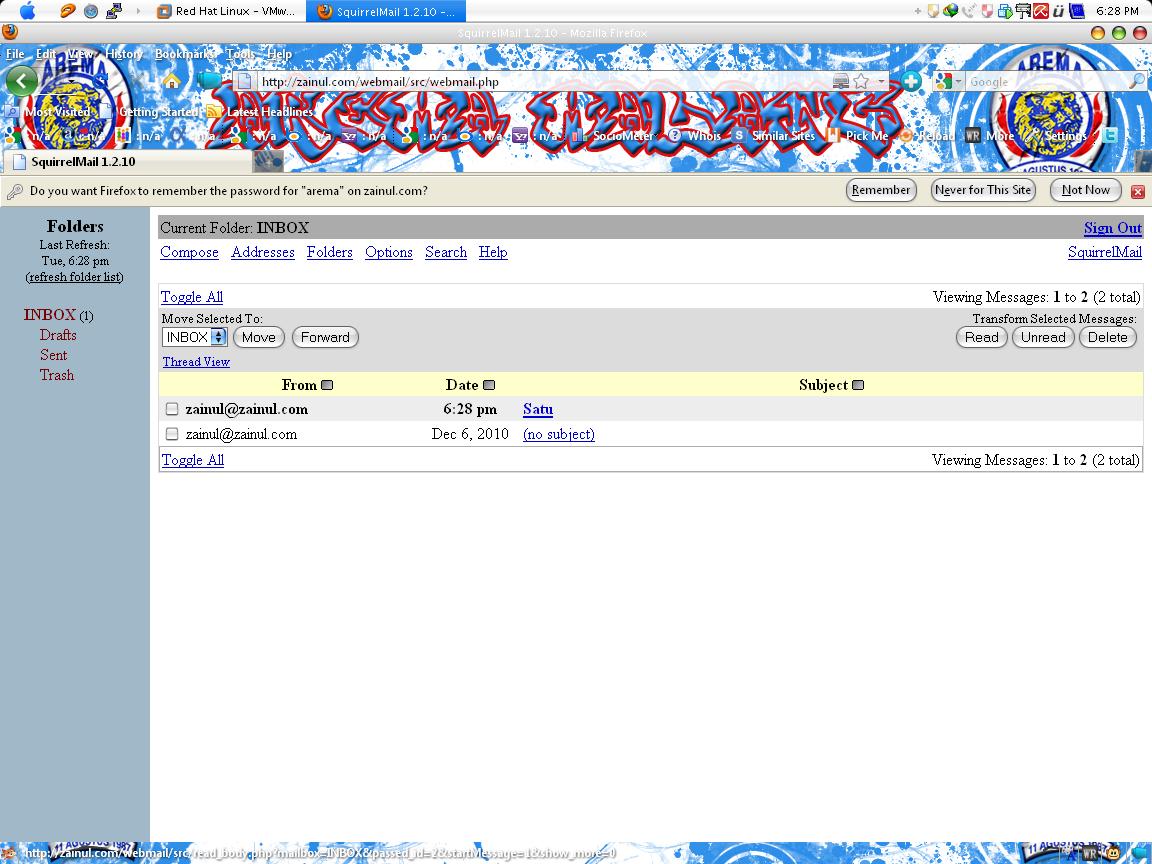Click the SocioMeter toolbar icon
The width and height of the screenshot is (1152, 864).
(x=578, y=135)
